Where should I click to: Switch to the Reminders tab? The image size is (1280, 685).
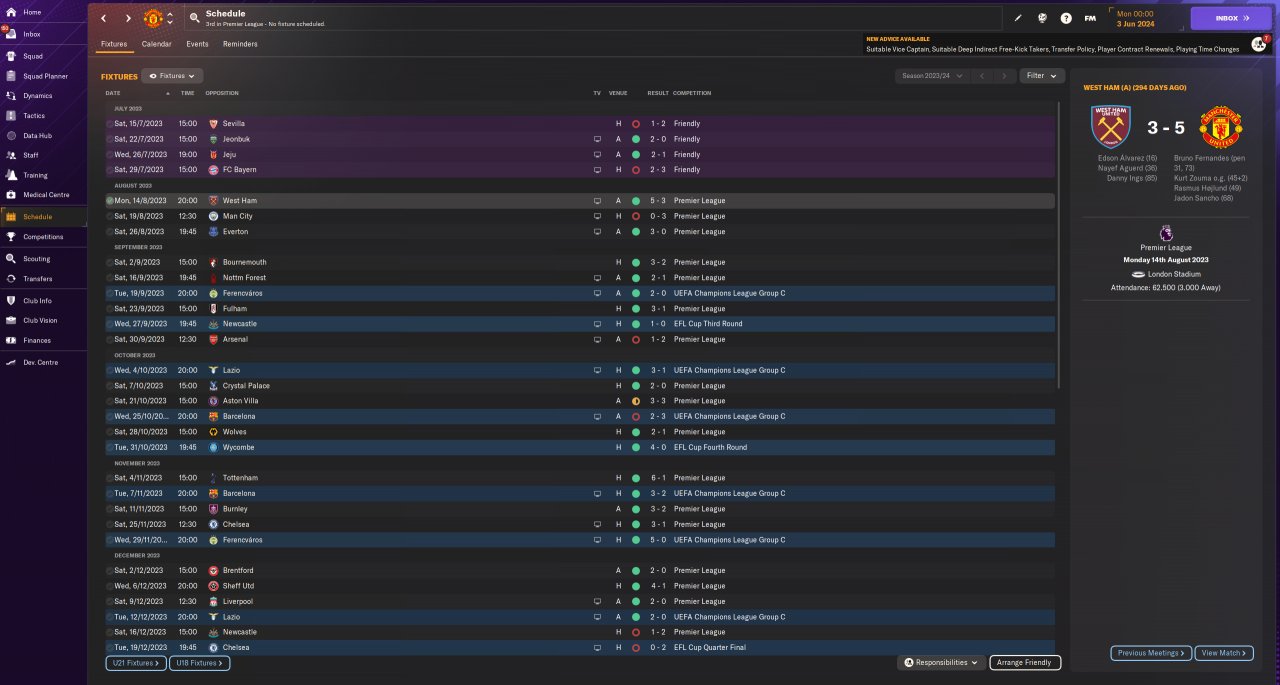pos(240,44)
